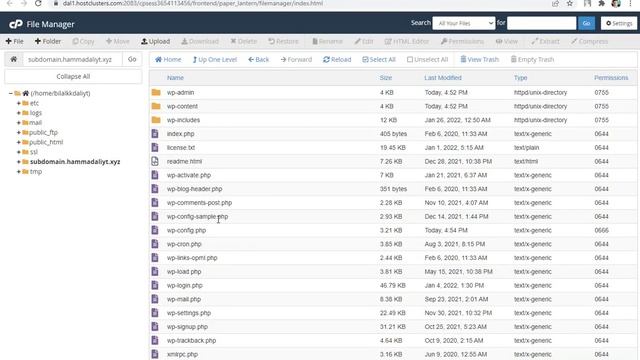Expand the etc folder tree node
The height and width of the screenshot is (360, 640).
18,103
